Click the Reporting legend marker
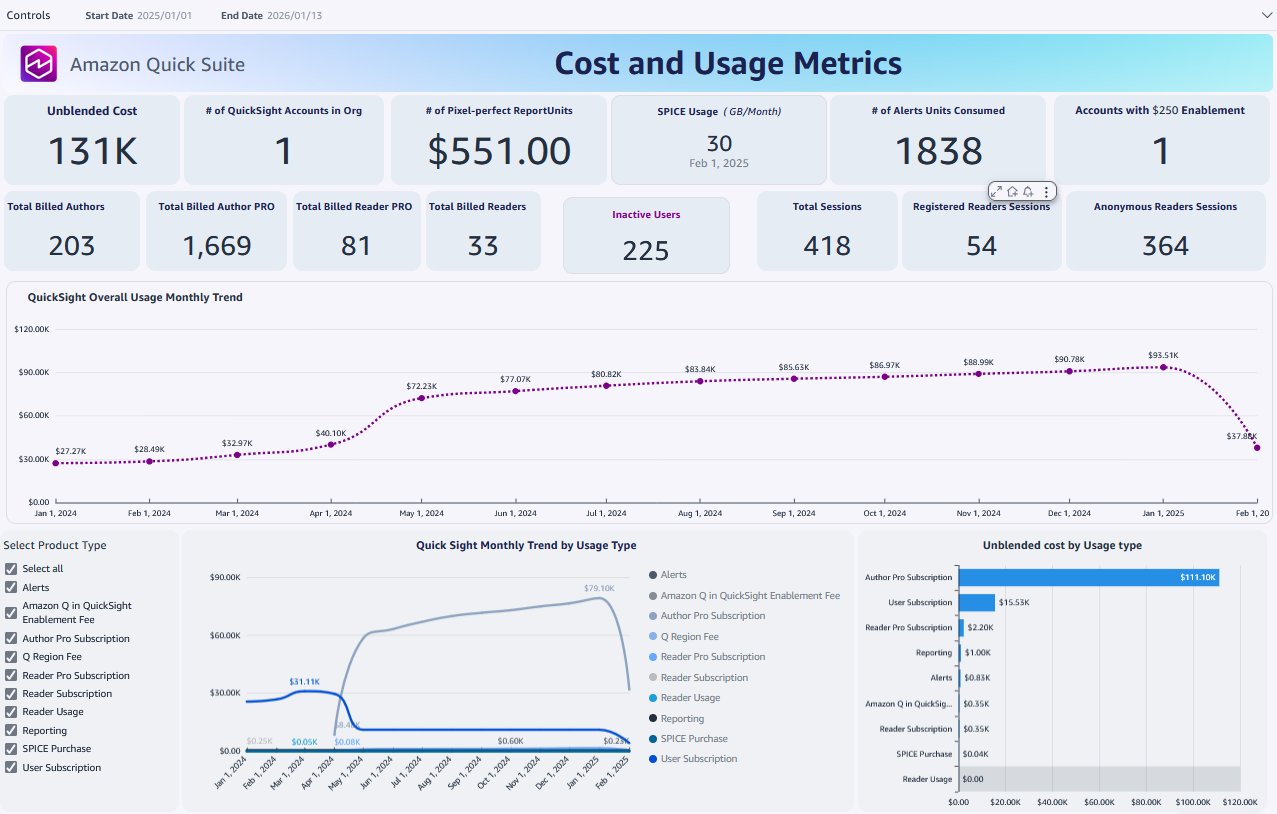The width and height of the screenshot is (1277, 814). (x=653, y=718)
